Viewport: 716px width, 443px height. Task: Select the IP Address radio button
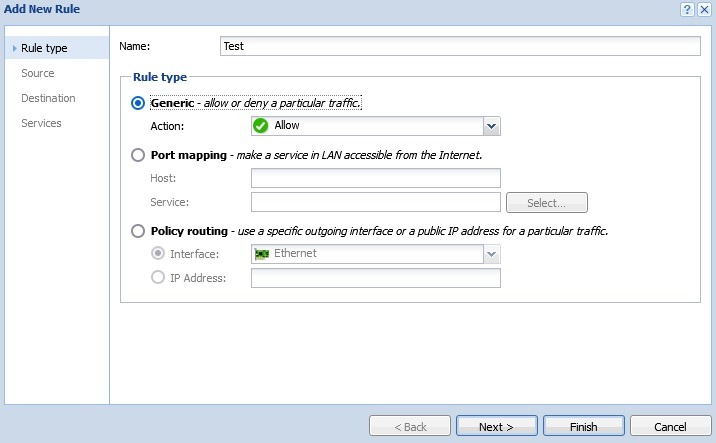point(158,278)
